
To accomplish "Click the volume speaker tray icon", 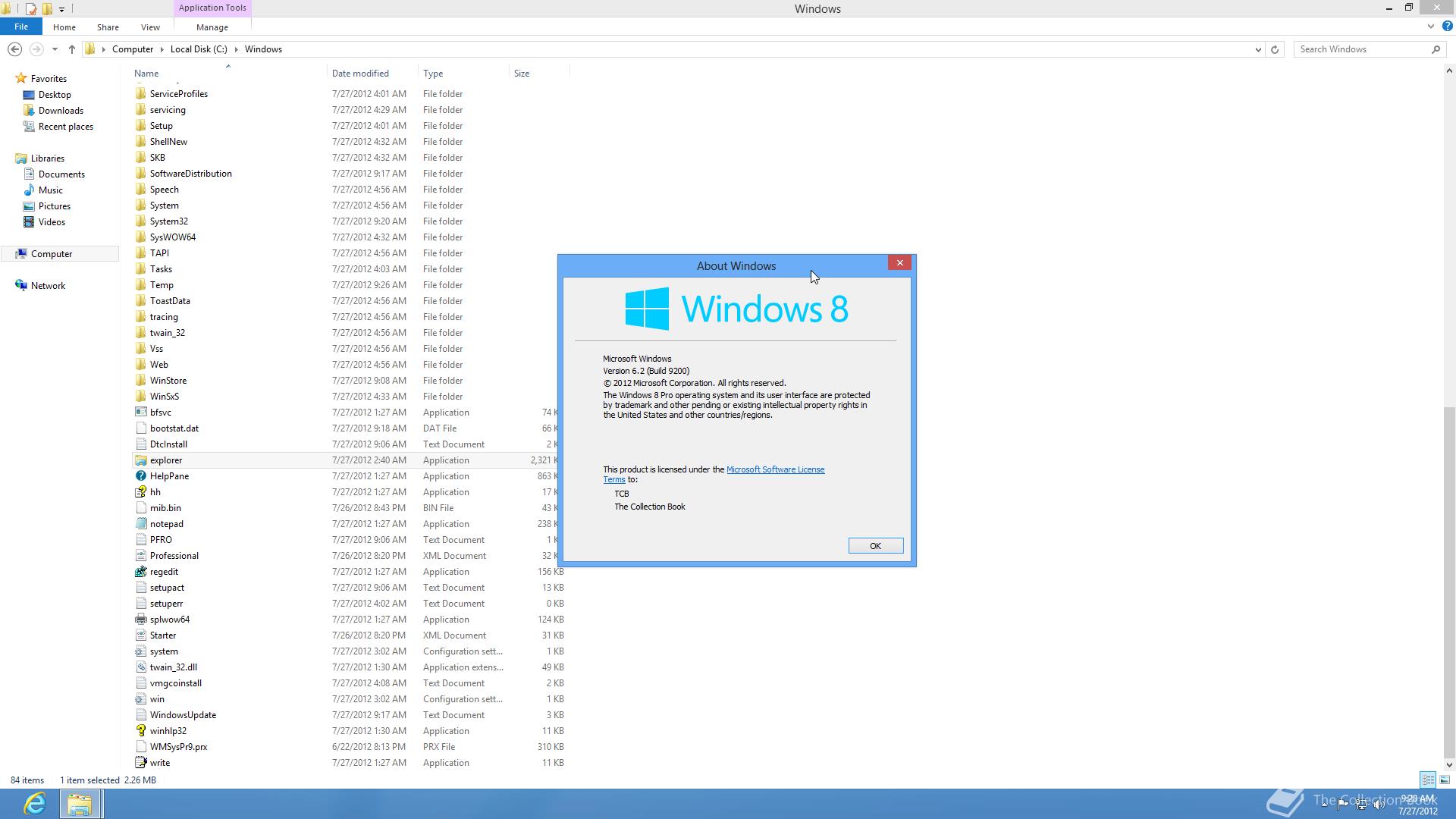I will [x=1378, y=805].
